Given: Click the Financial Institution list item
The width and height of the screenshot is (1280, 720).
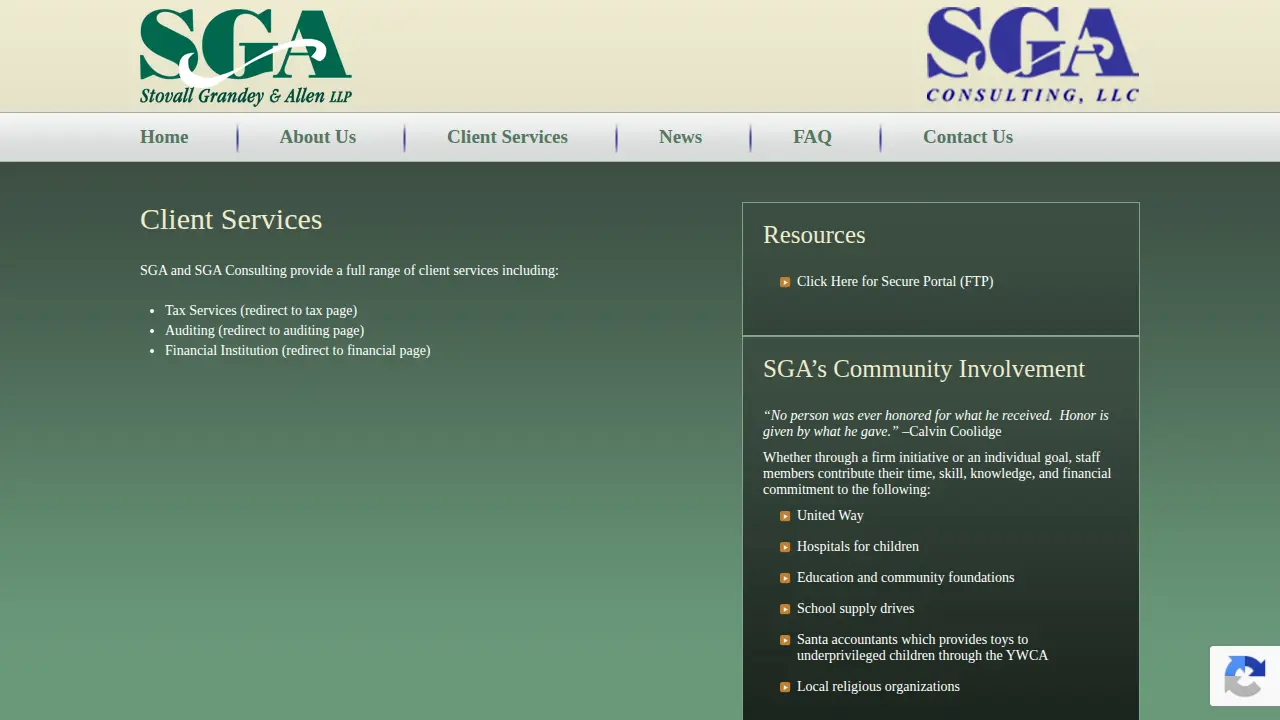Looking at the screenshot, I should (x=297, y=350).
